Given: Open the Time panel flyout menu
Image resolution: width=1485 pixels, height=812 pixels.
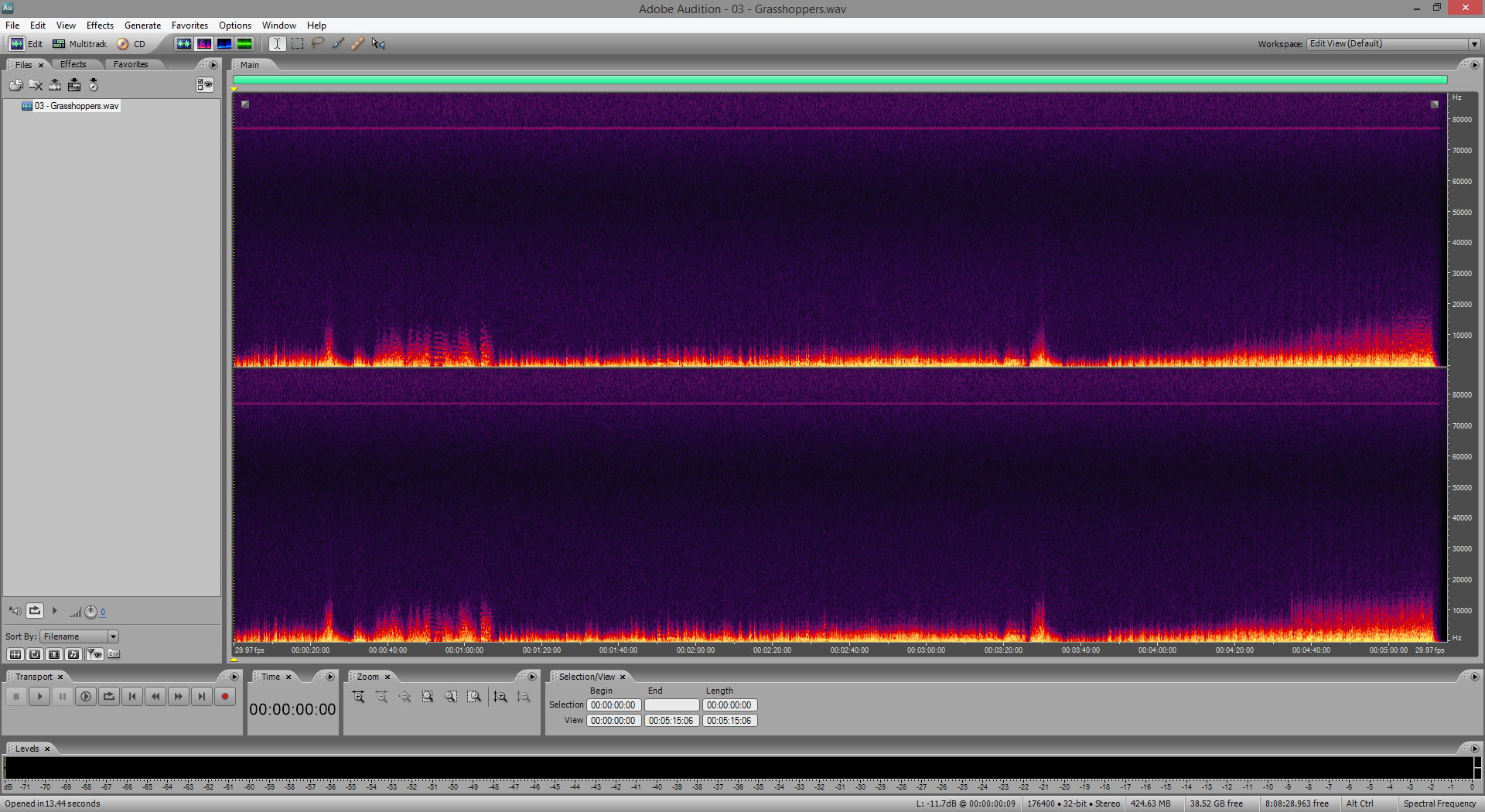Looking at the screenshot, I should coord(330,677).
